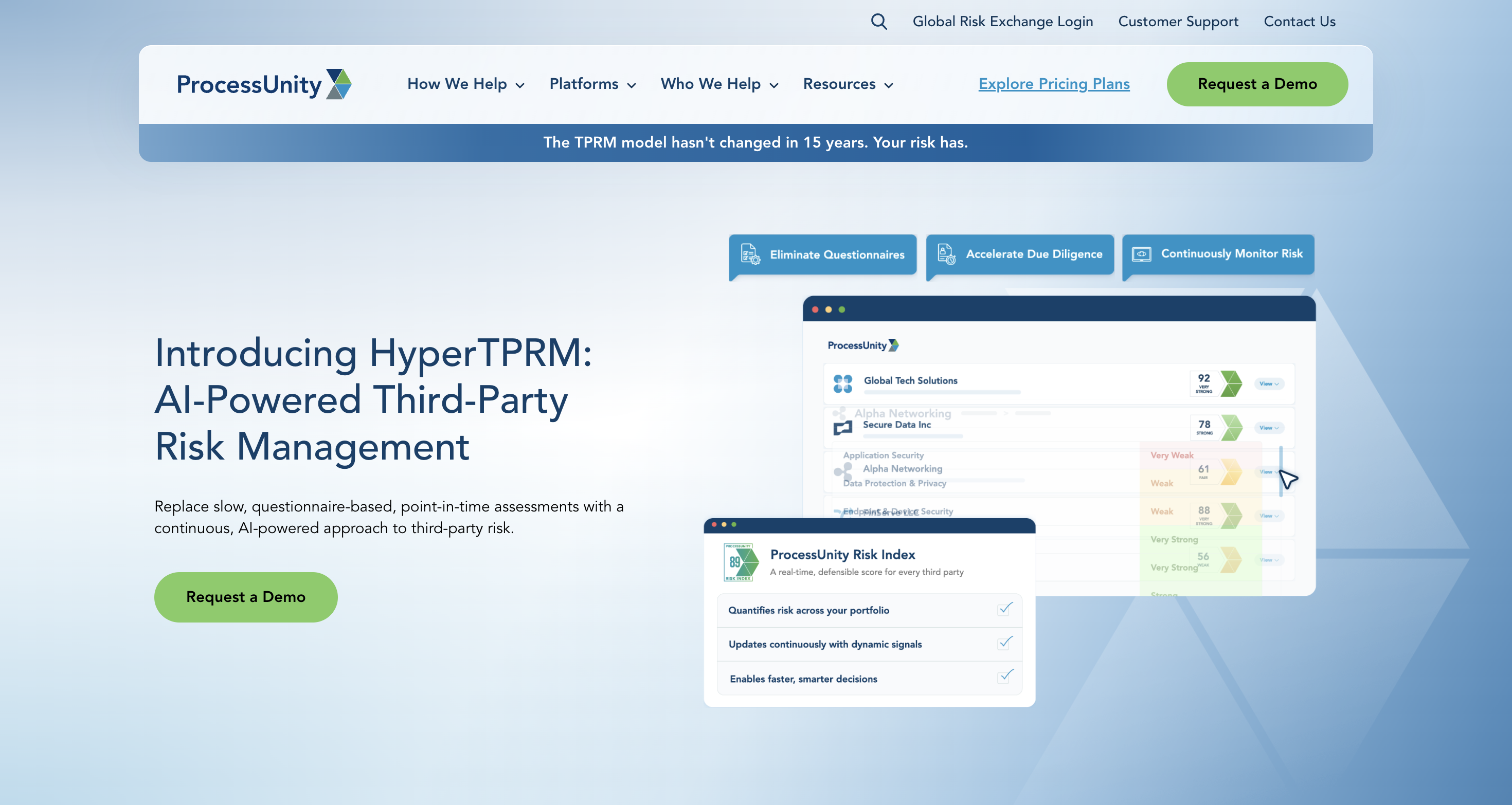Image resolution: width=1512 pixels, height=805 pixels.
Task: Click the Very Weak rating label
Action: click(1172, 455)
